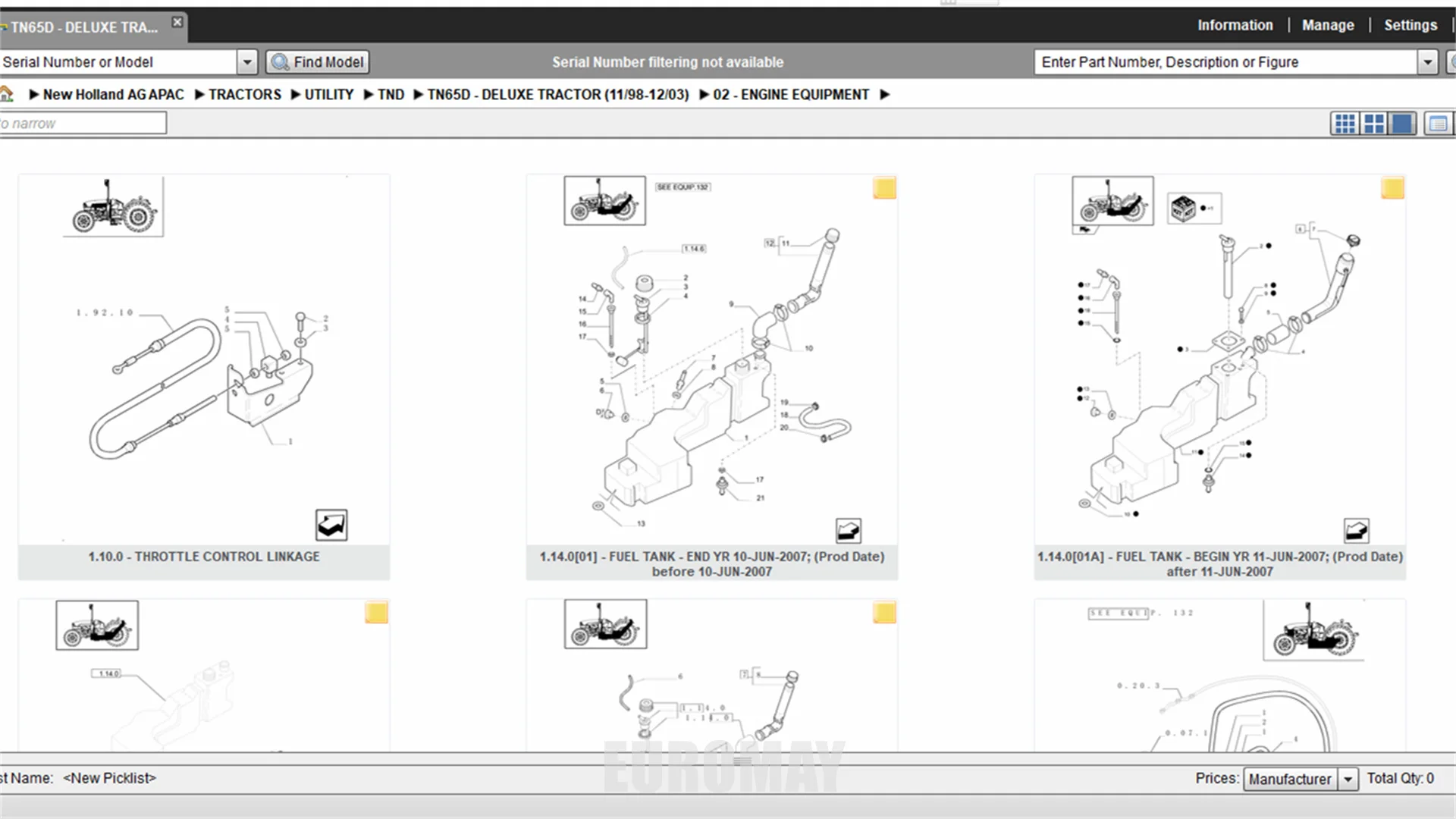This screenshot has width=1456, height=819.
Task: Switch to the list view layout
Action: pos(1438,124)
